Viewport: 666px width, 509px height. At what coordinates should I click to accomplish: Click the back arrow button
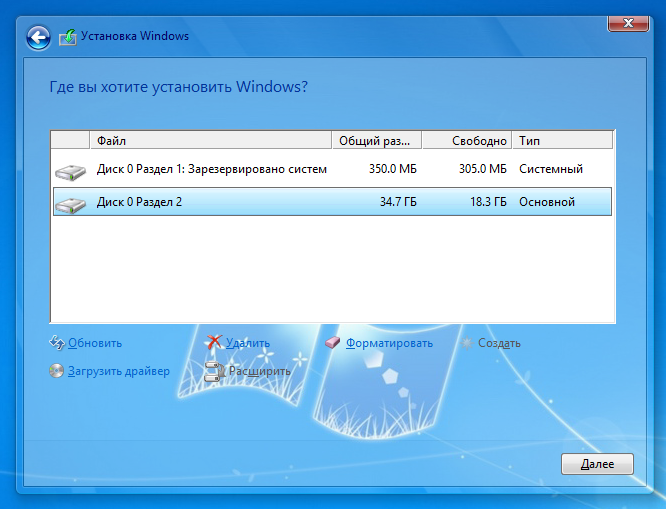pyautogui.click(x=38, y=37)
